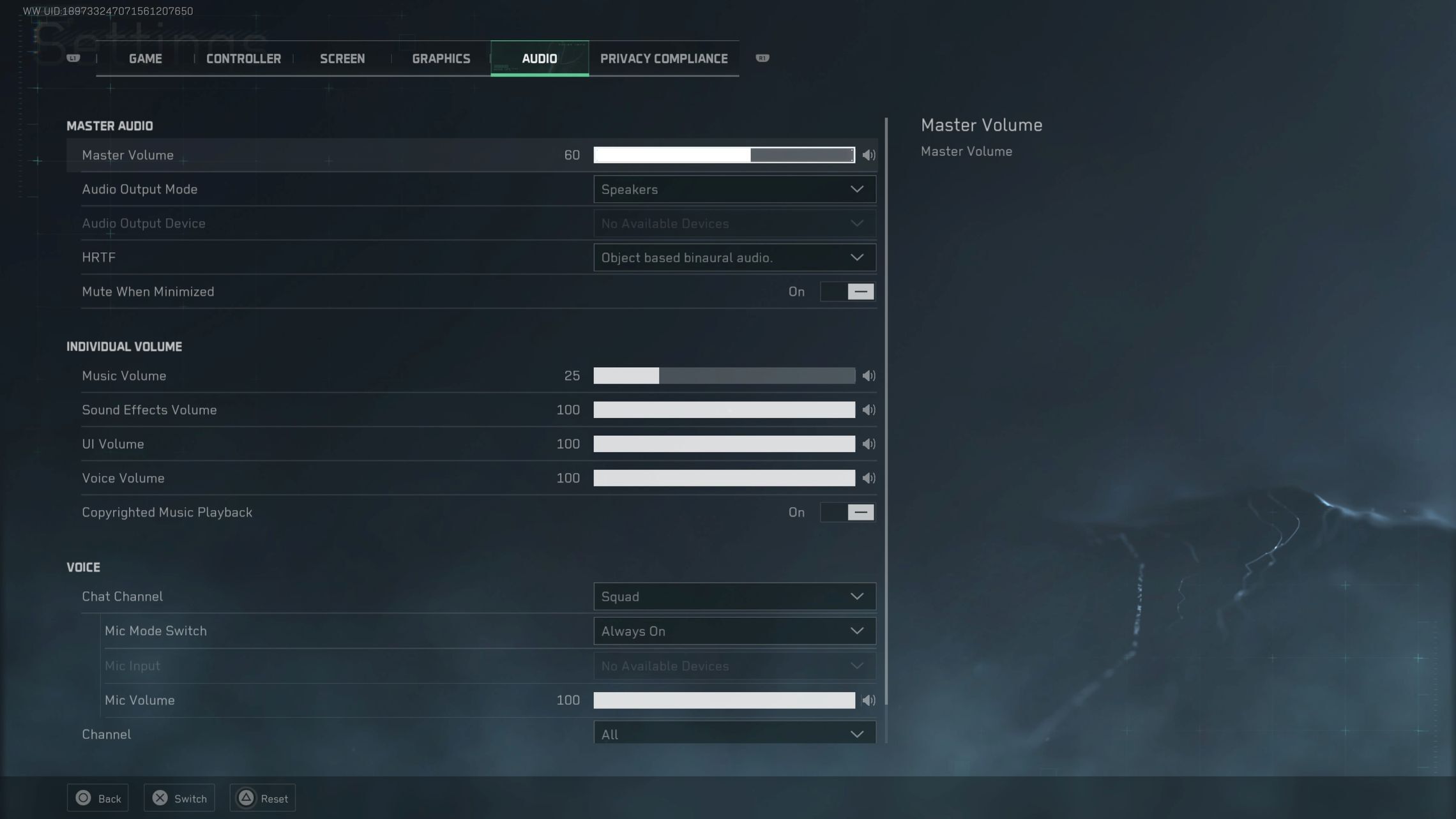
Task: Disable Copyrighted Music Playback toggle
Action: click(x=847, y=513)
